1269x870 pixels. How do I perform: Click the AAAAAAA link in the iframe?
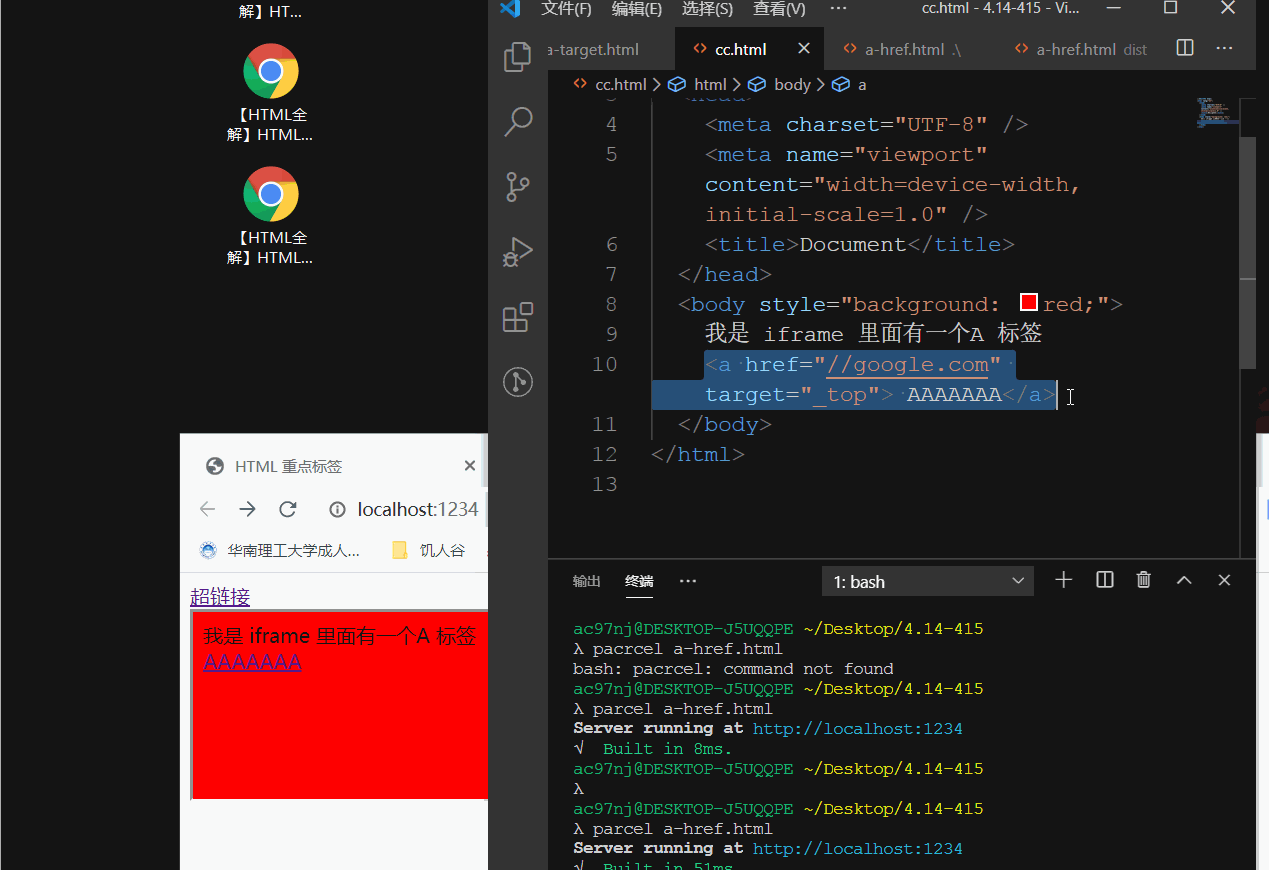point(252,662)
